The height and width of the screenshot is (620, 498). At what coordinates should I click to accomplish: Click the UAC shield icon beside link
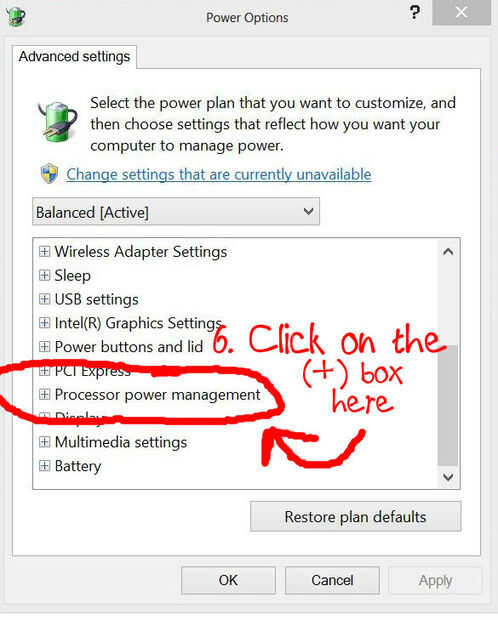click(x=49, y=174)
